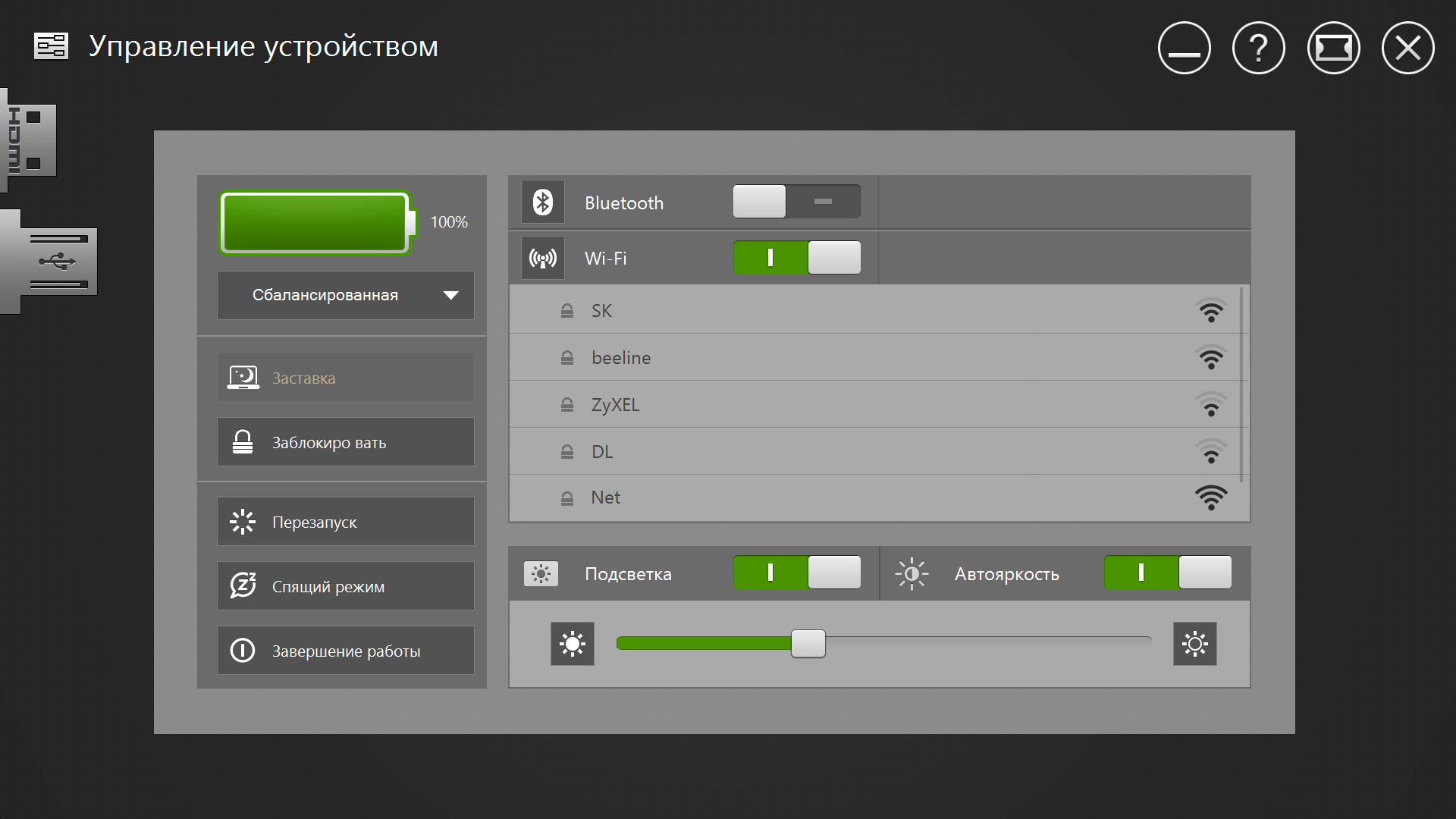Click the low brightness sun icon
The width and height of the screenshot is (1456, 819).
[x=573, y=645]
